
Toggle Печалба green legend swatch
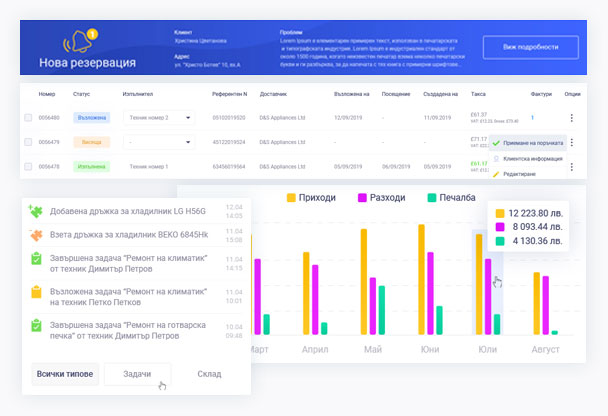[432, 198]
